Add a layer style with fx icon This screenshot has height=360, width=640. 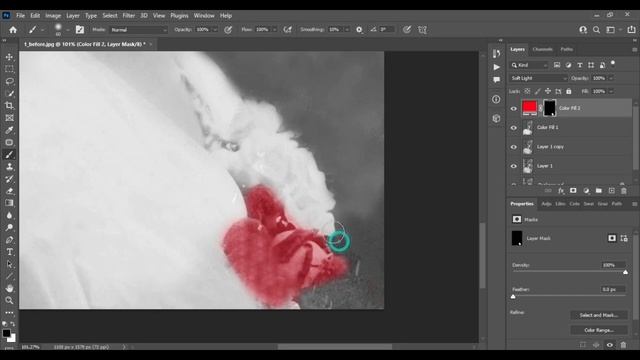click(561, 191)
